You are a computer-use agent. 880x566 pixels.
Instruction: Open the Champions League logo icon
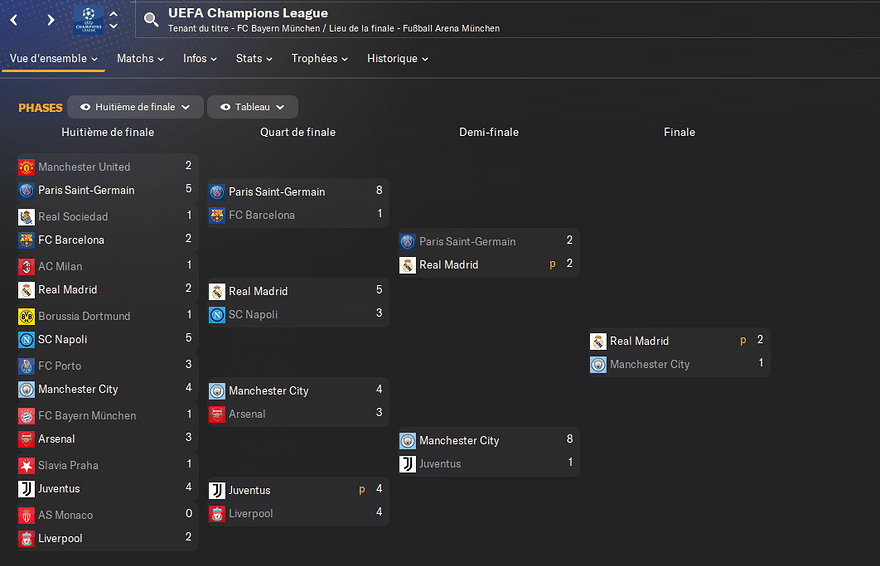(x=89, y=20)
